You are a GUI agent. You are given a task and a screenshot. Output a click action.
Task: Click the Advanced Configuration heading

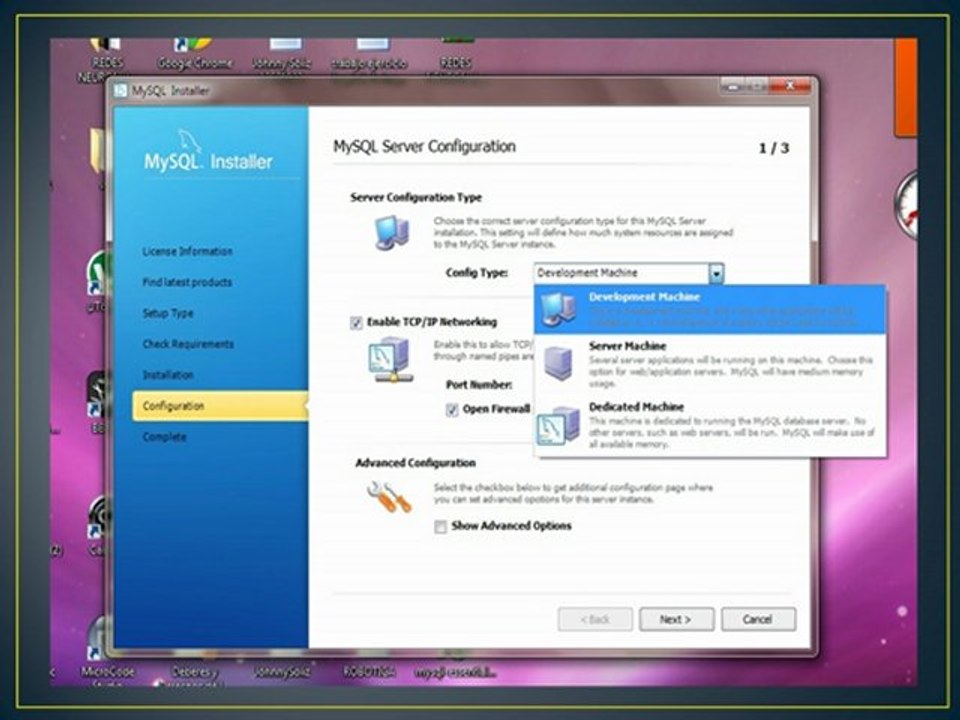(416, 463)
